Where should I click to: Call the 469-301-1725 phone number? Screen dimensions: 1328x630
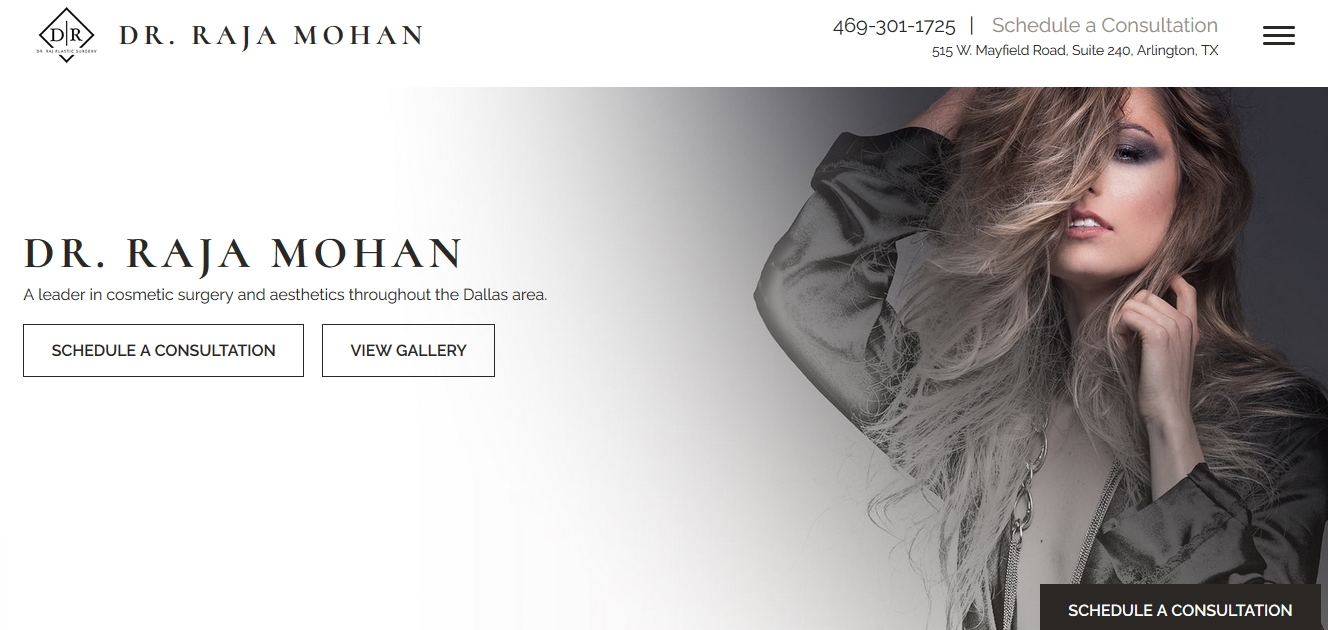(x=894, y=26)
